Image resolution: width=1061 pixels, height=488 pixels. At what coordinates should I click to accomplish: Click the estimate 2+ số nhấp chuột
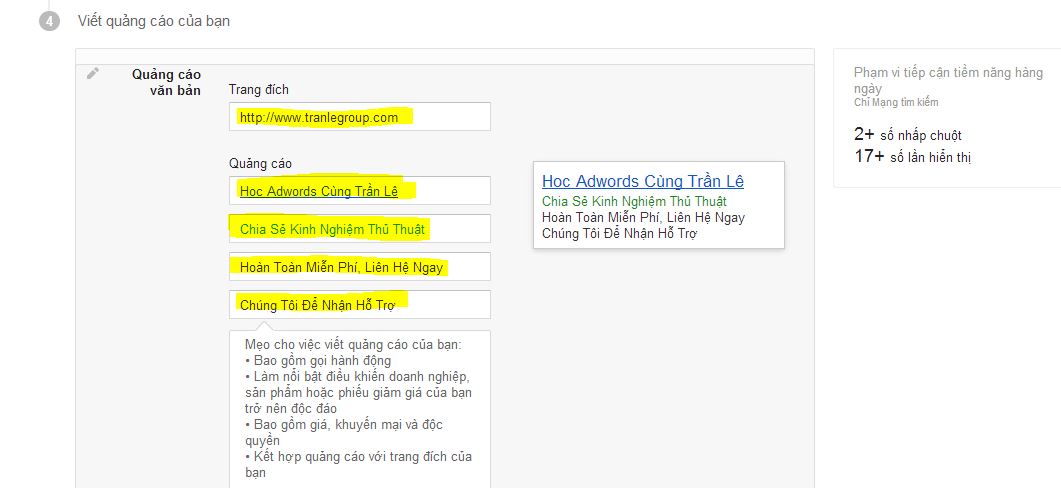[x=907, y=135]
